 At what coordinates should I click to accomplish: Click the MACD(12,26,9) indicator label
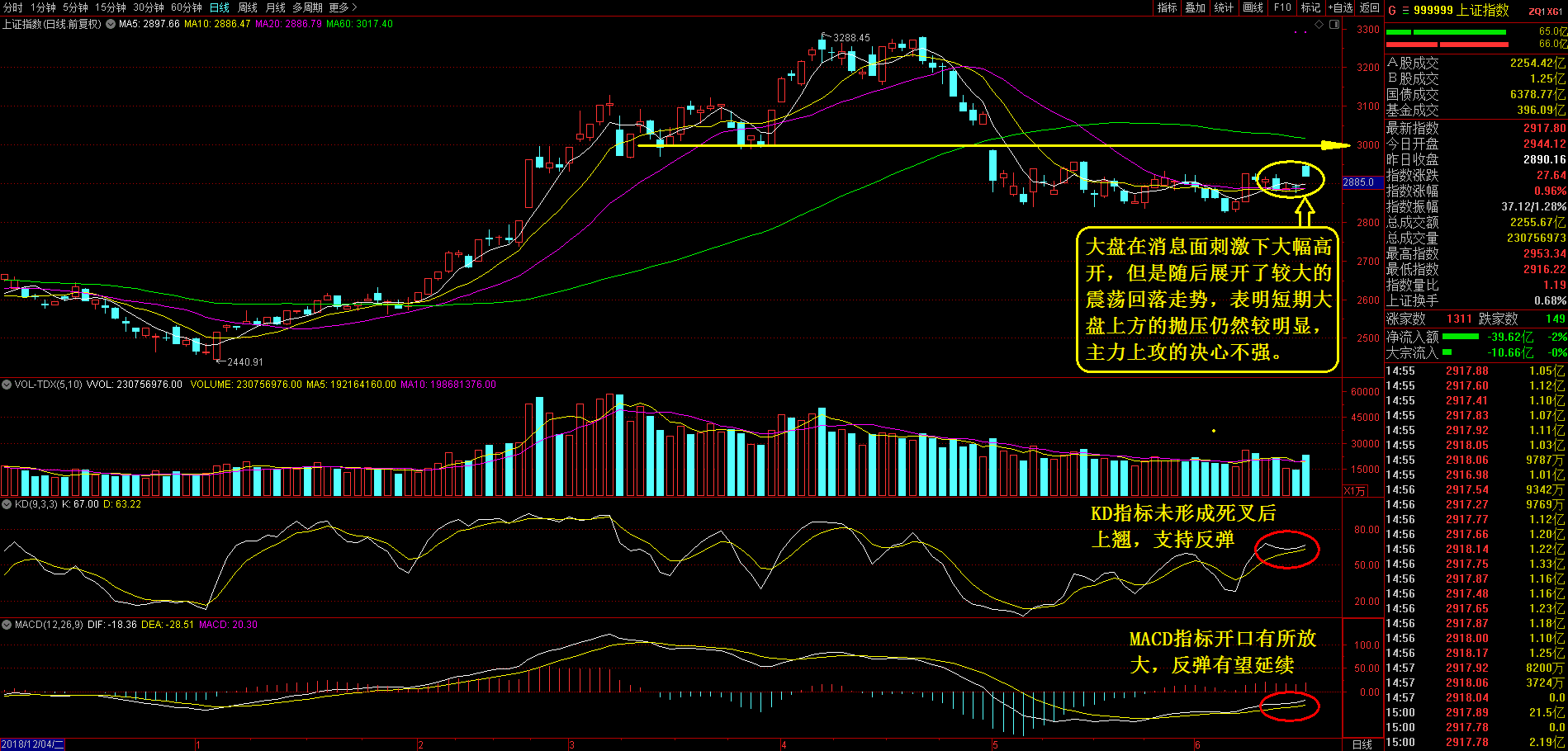(x=49, y=625)
